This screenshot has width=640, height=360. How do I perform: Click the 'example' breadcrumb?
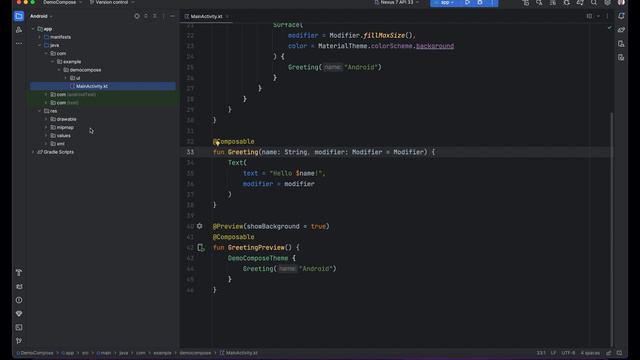(162, 353)
